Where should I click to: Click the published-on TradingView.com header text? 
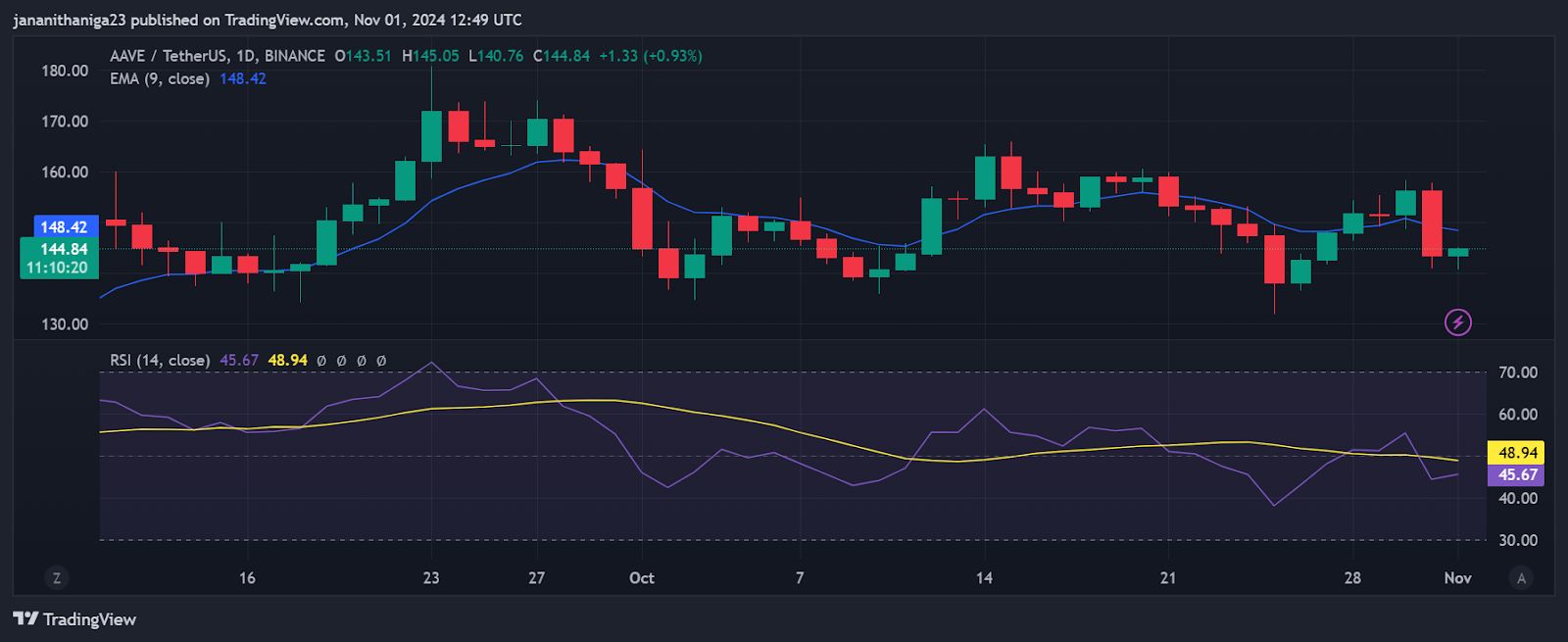pyautogui.click(x=268, y=20)
